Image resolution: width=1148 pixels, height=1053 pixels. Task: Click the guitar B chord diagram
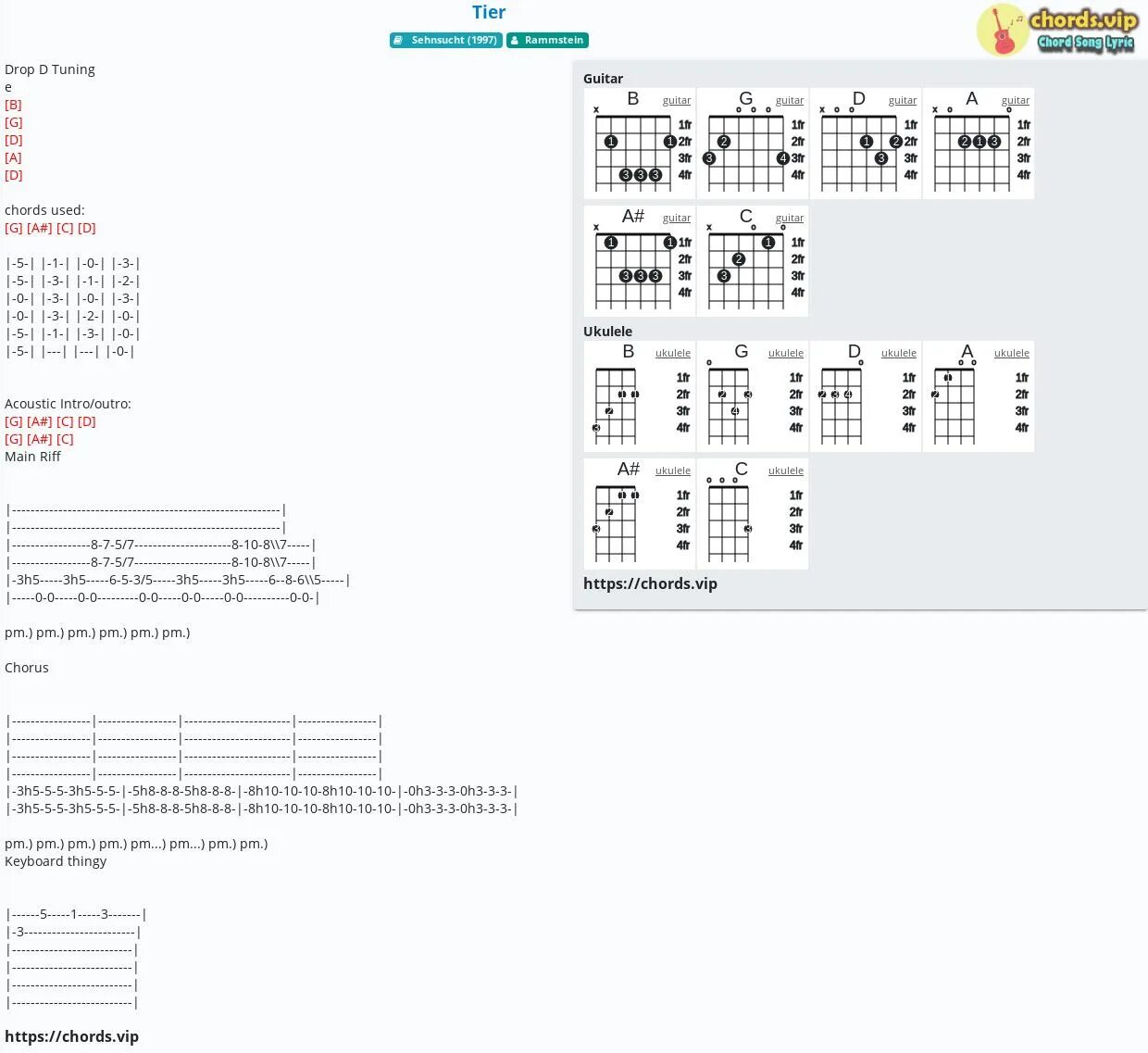tap(640, 144)
